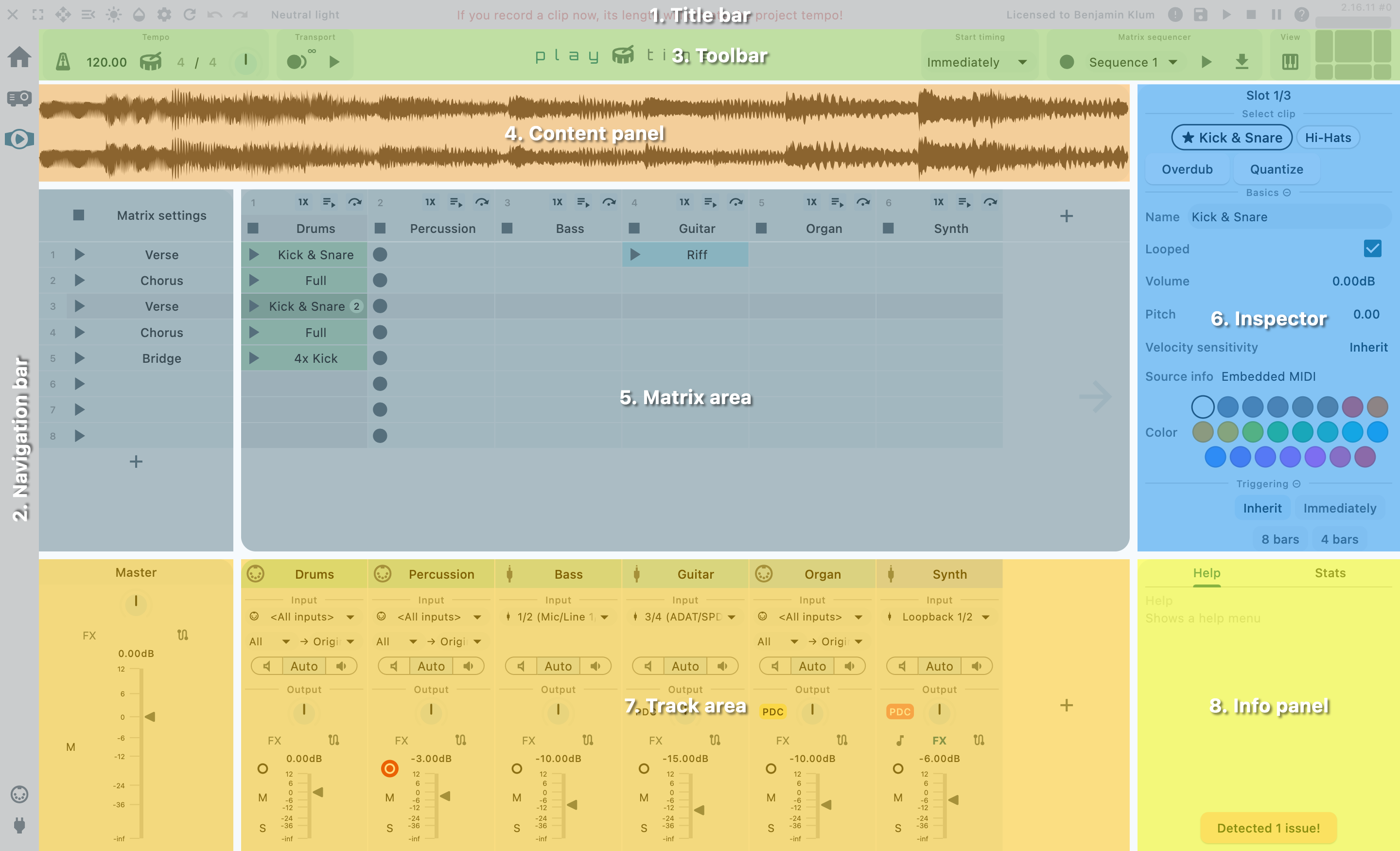Click the circular reload icon in the title bar
The width and height of the screenshot is (1400, 851).
coord(190,15)
